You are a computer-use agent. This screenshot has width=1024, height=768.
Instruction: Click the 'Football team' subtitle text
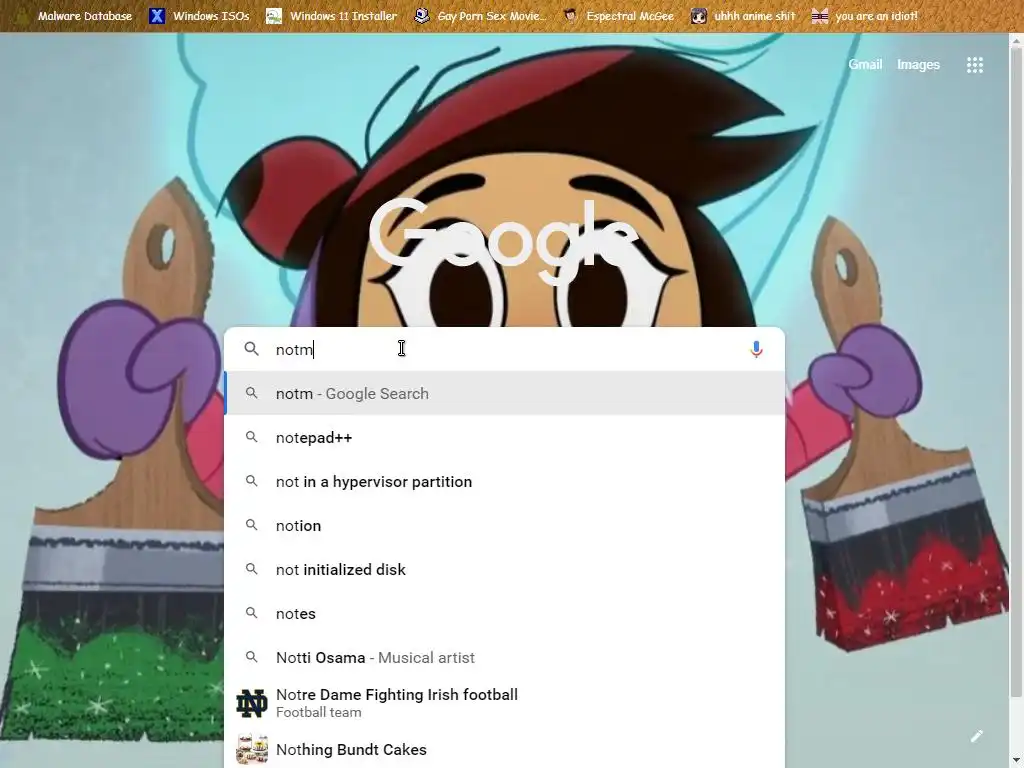point(319,712)
